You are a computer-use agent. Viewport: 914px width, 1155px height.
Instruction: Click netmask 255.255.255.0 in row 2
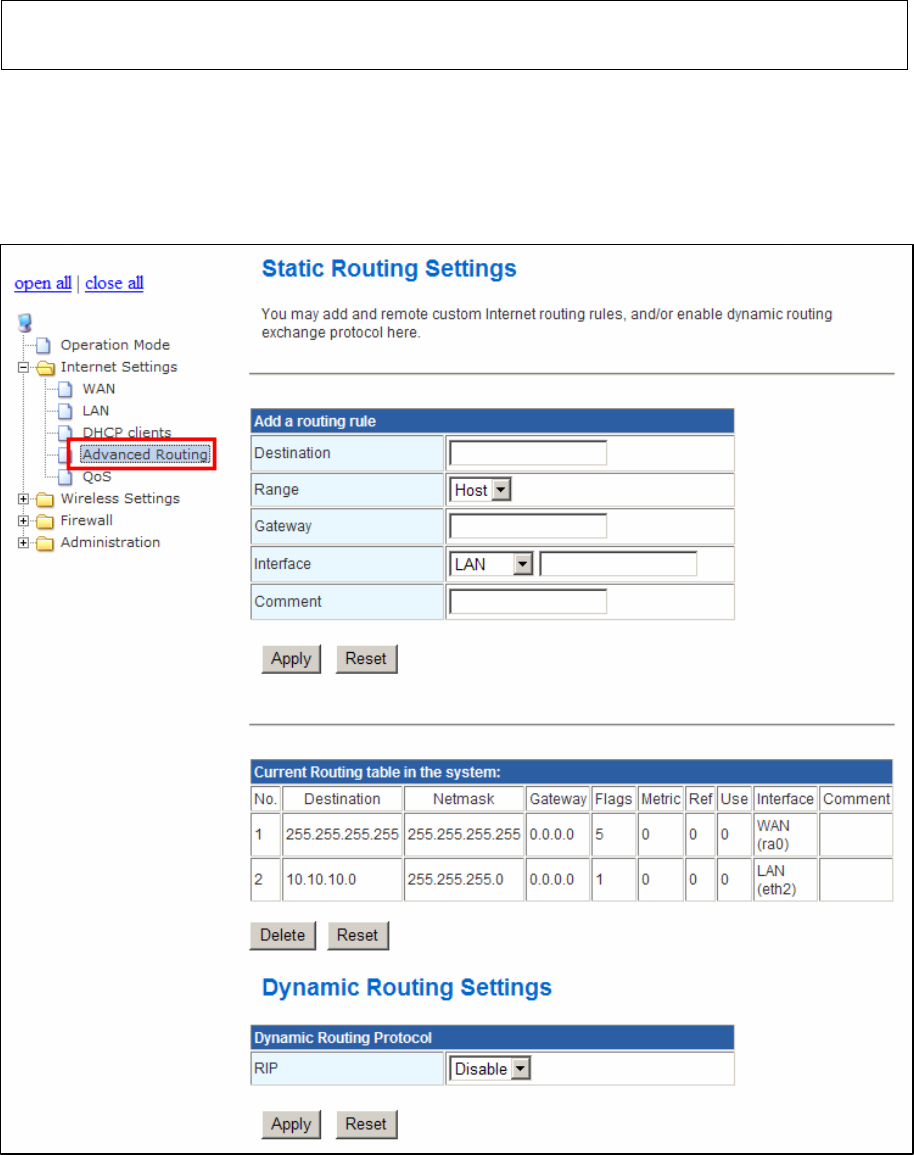pyautogui.click(x=455, y=880)
